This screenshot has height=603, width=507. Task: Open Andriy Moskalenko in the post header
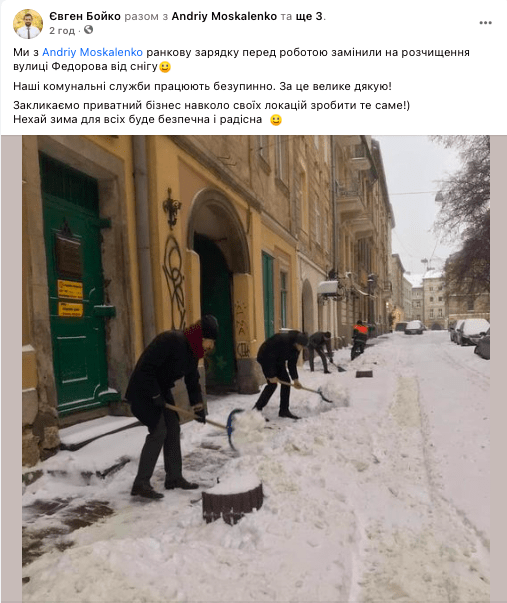[x=224, y=16]
